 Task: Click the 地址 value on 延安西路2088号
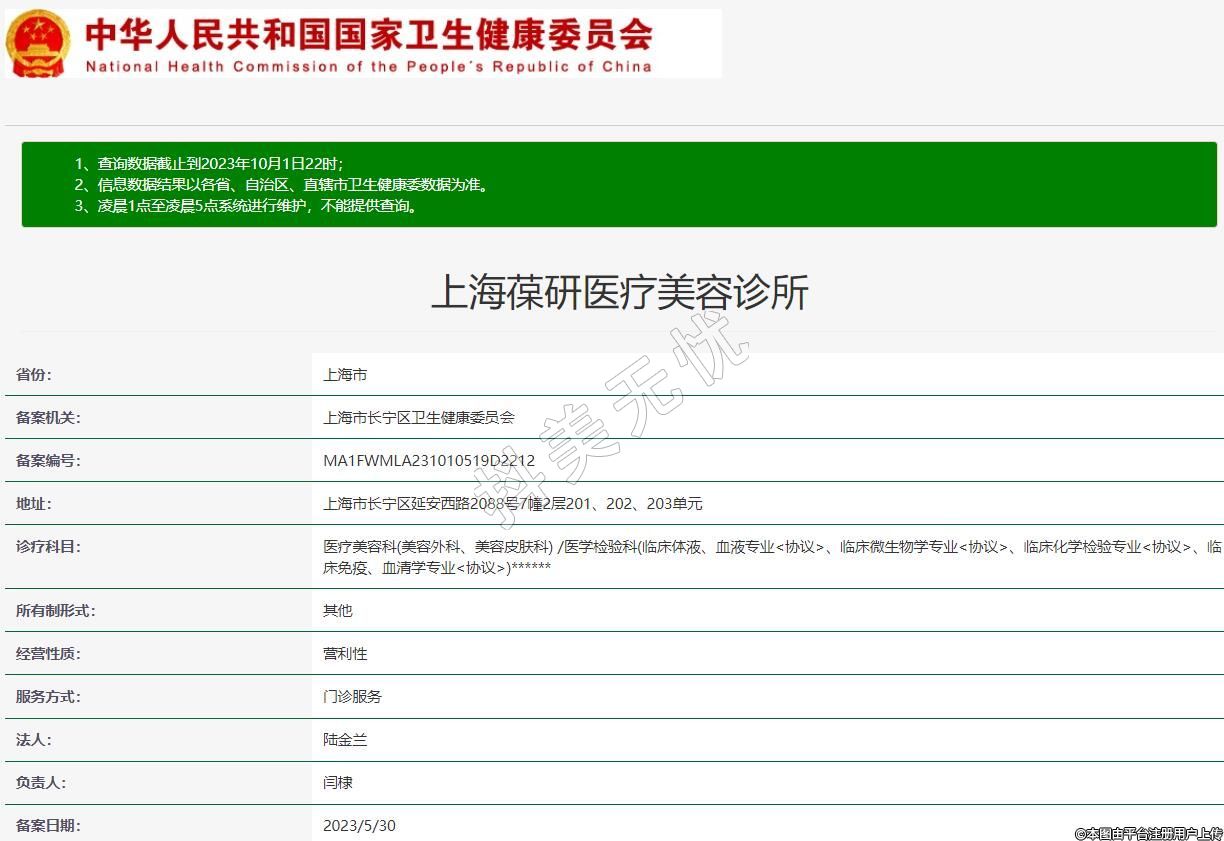(x=512, y=504)
